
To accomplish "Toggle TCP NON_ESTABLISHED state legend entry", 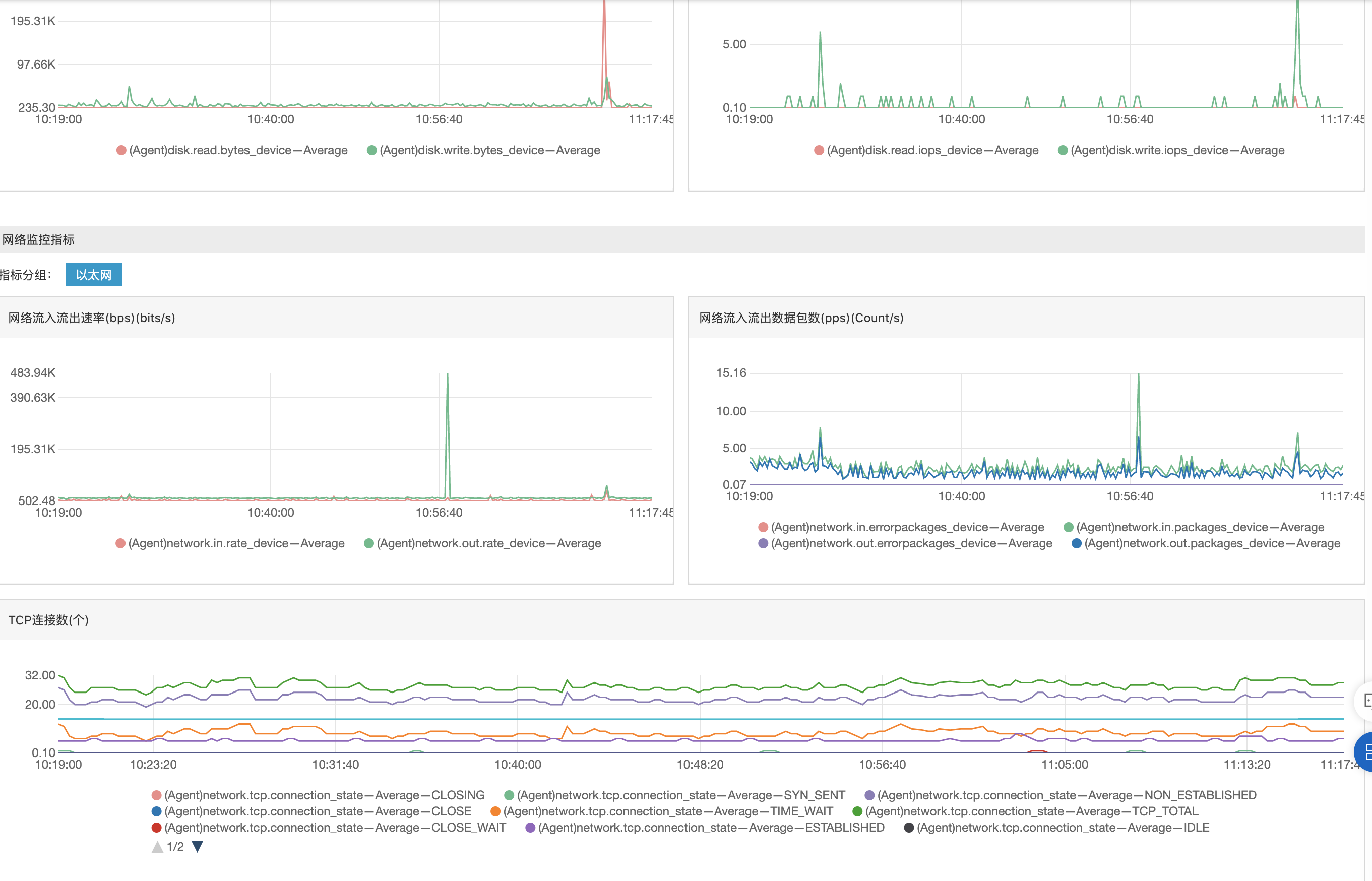I will pos(1060,795).
